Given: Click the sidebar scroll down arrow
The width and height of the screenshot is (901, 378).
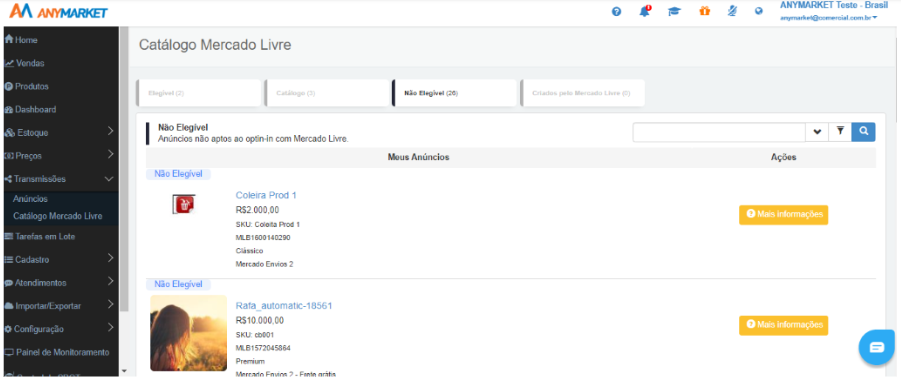Looking at the screenshot, I should click(x=124, y=371).
